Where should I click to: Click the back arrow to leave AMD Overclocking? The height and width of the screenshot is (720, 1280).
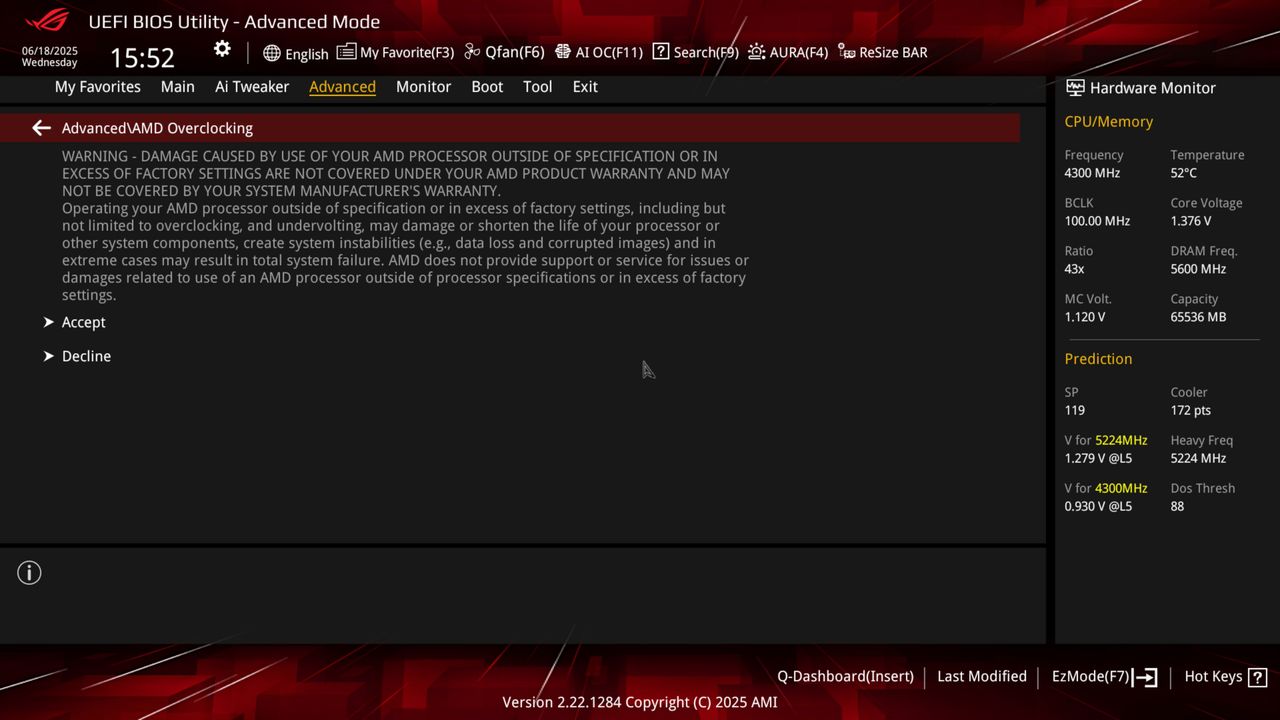pos(40,127)
